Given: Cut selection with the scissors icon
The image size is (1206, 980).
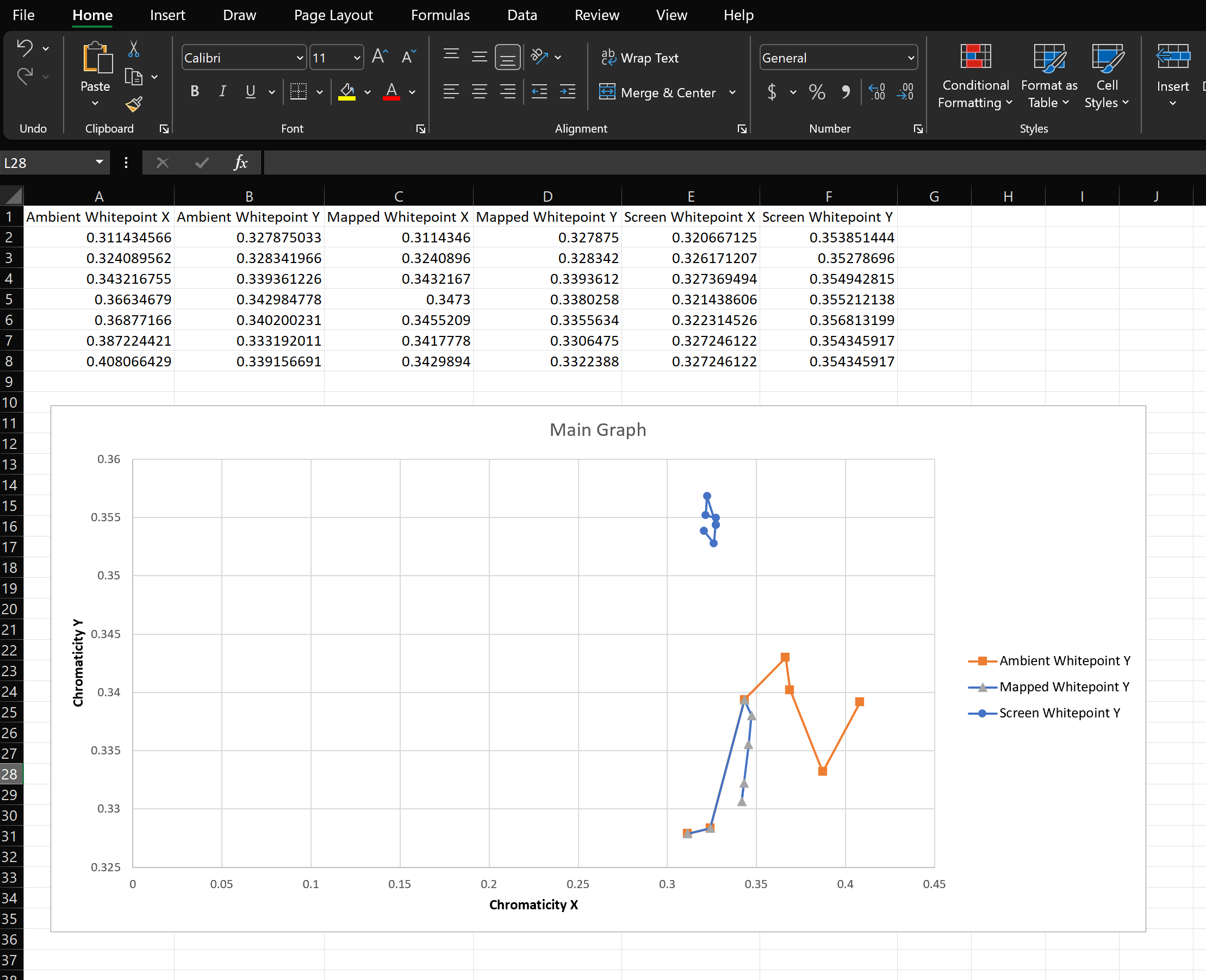Looking at the screenshot, I should point(133,49).
